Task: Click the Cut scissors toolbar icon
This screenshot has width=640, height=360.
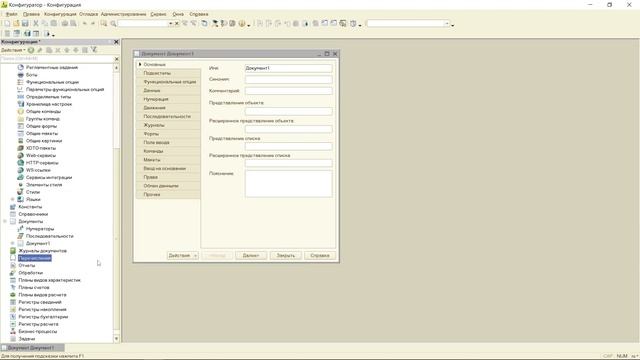Action: [36, 24]
